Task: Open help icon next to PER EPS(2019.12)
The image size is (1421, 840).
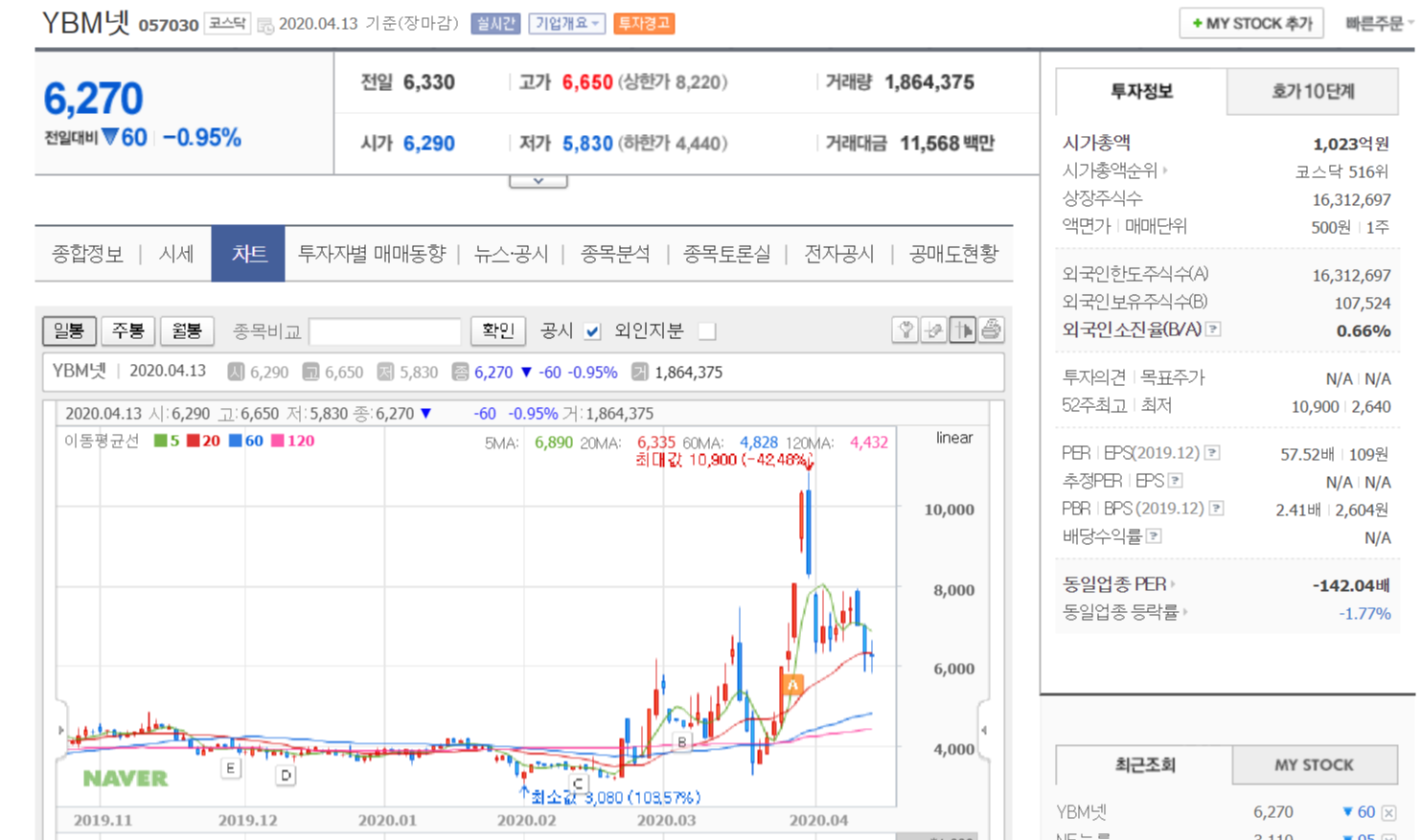Action: [x=1212, y=453]
